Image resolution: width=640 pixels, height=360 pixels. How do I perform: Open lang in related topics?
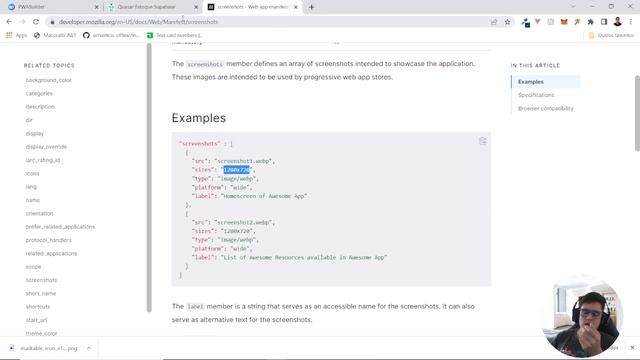coord(31,187)
